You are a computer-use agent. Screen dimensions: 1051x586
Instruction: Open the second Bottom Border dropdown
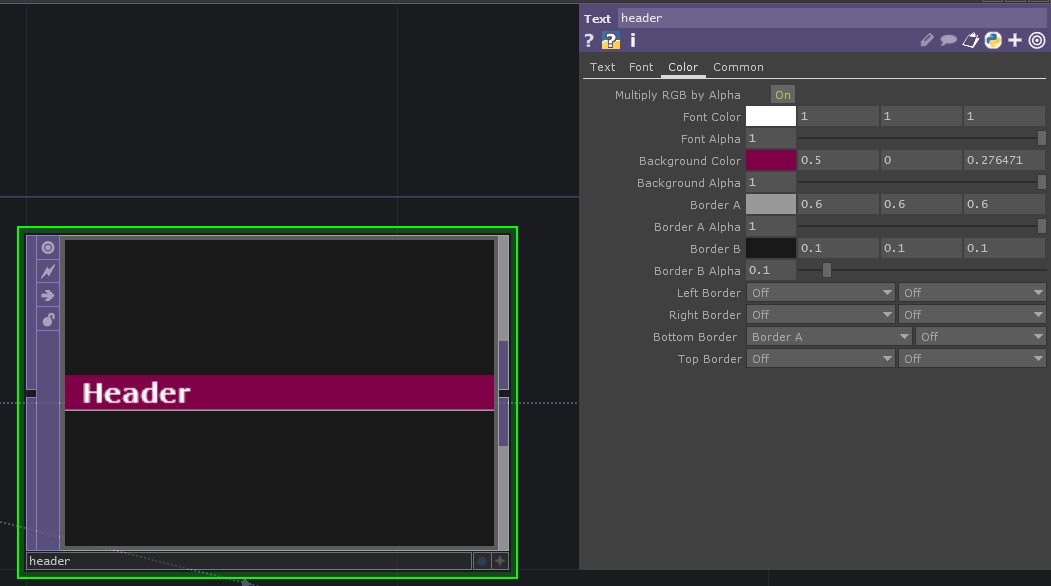coord(980,337)
